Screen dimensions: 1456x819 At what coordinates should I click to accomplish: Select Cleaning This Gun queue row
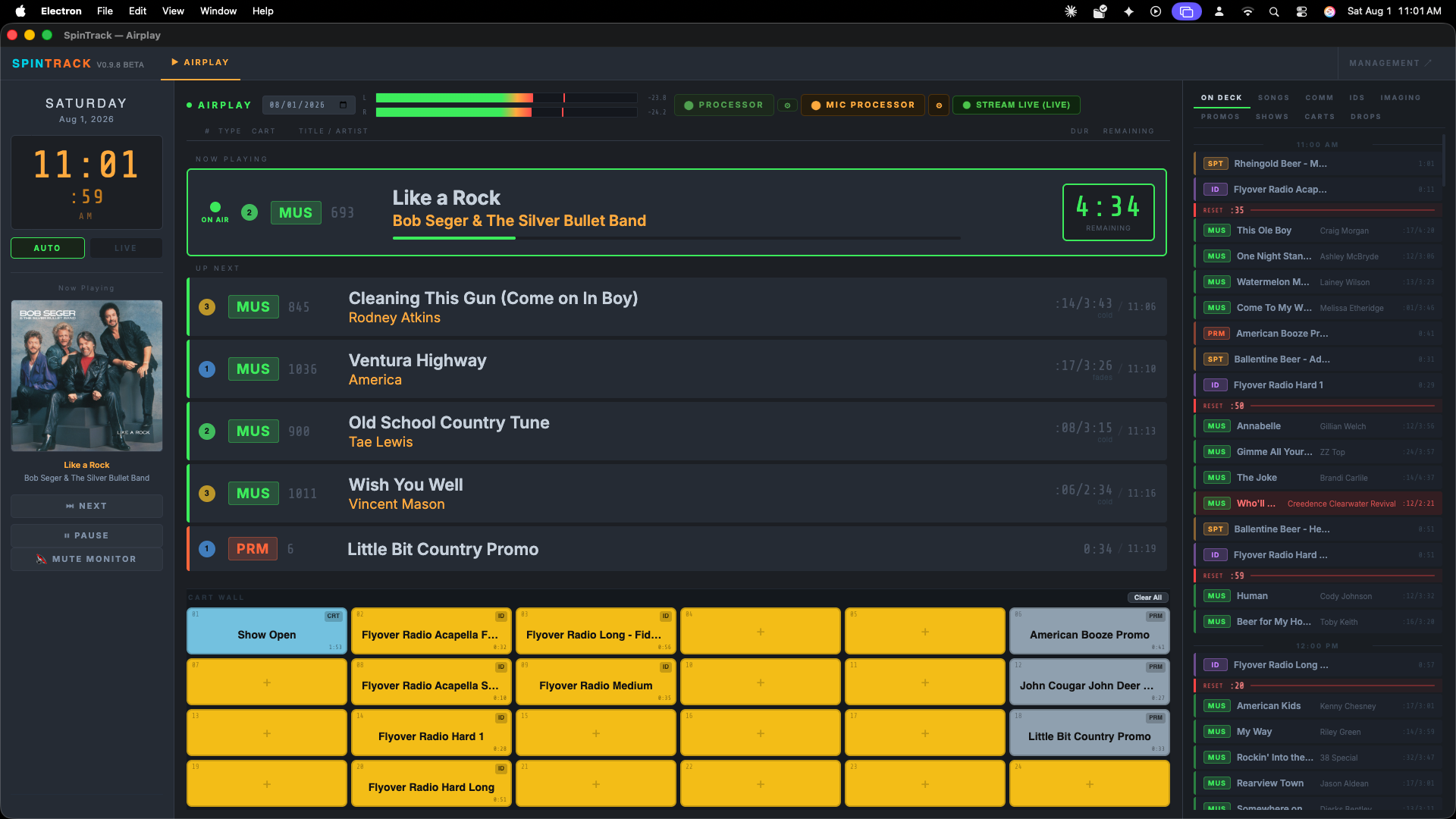676,307
